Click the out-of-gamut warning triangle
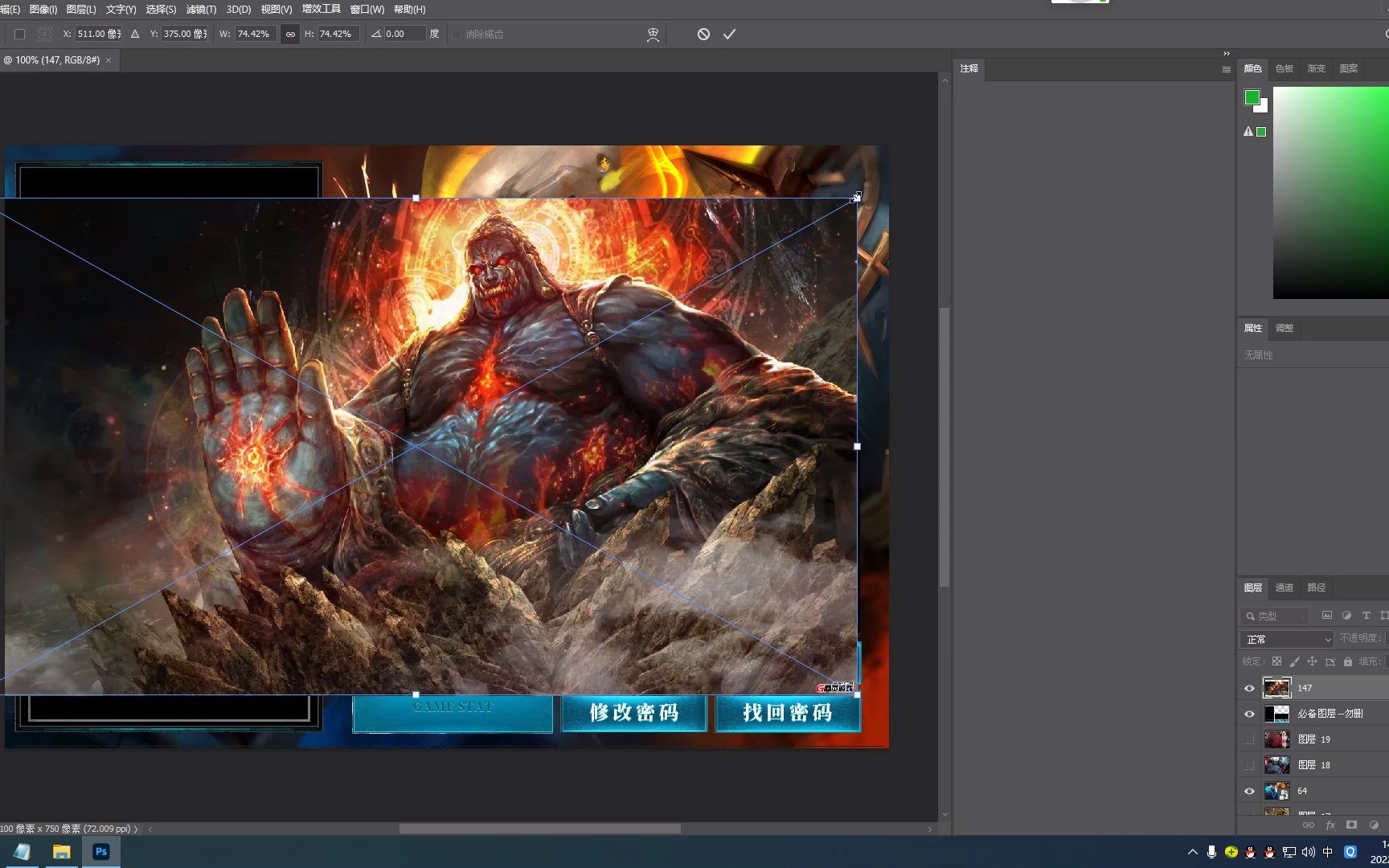1389x868 pixels. tap(1248, 131)
